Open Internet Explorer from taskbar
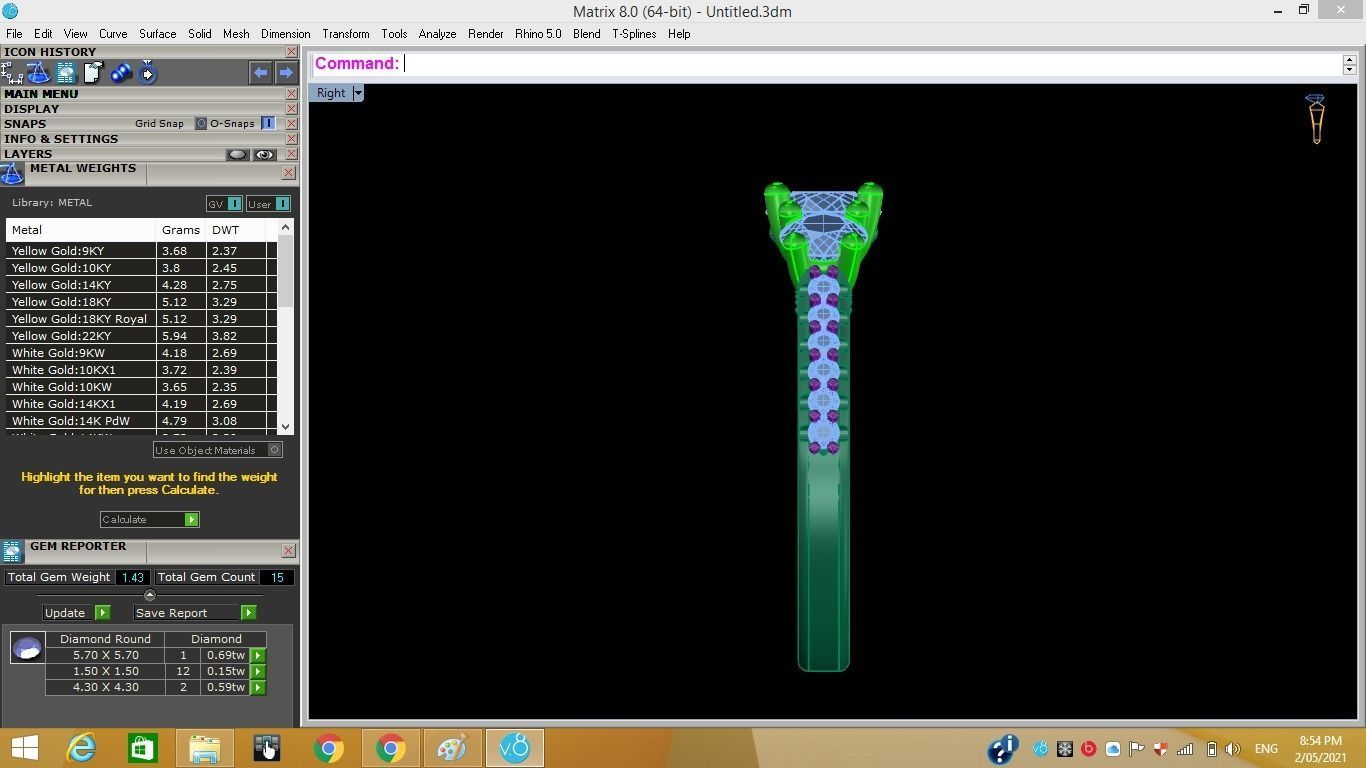1366x768 pixels. [x=81, y=748]
